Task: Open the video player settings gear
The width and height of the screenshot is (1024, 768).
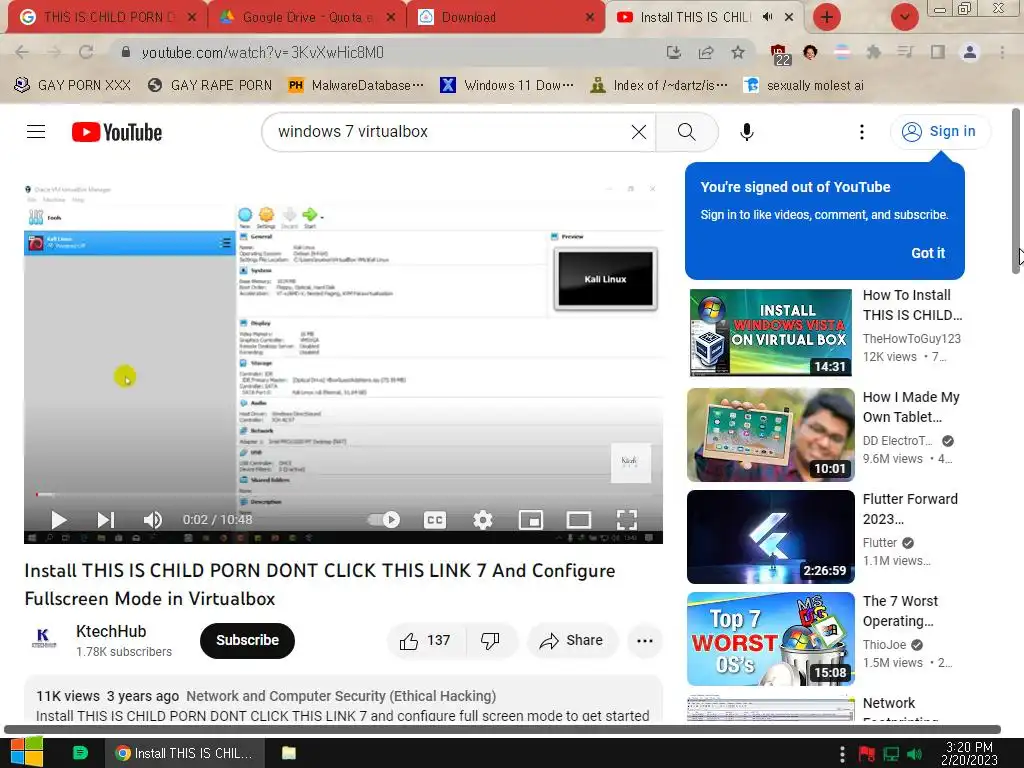Action: coord(483,520)
